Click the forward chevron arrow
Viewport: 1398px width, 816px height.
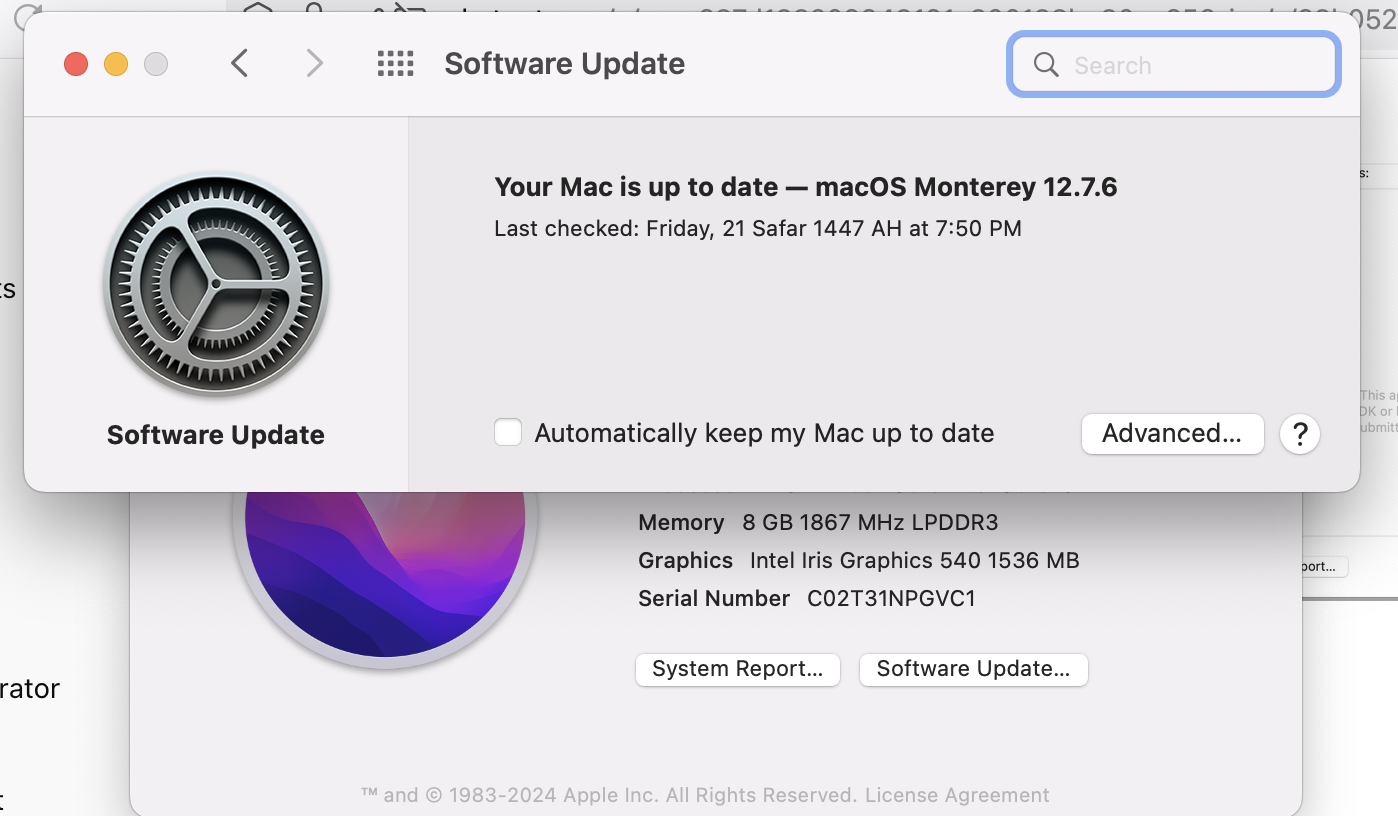click(x=315, y=64)
